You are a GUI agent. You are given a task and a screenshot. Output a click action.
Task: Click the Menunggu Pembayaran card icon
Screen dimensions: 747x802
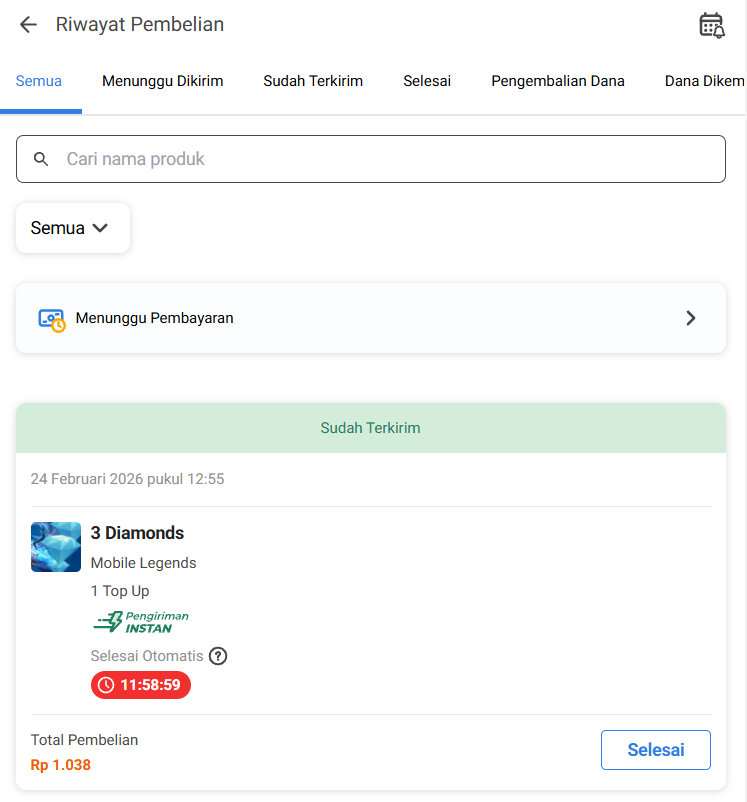coord(51,319)
